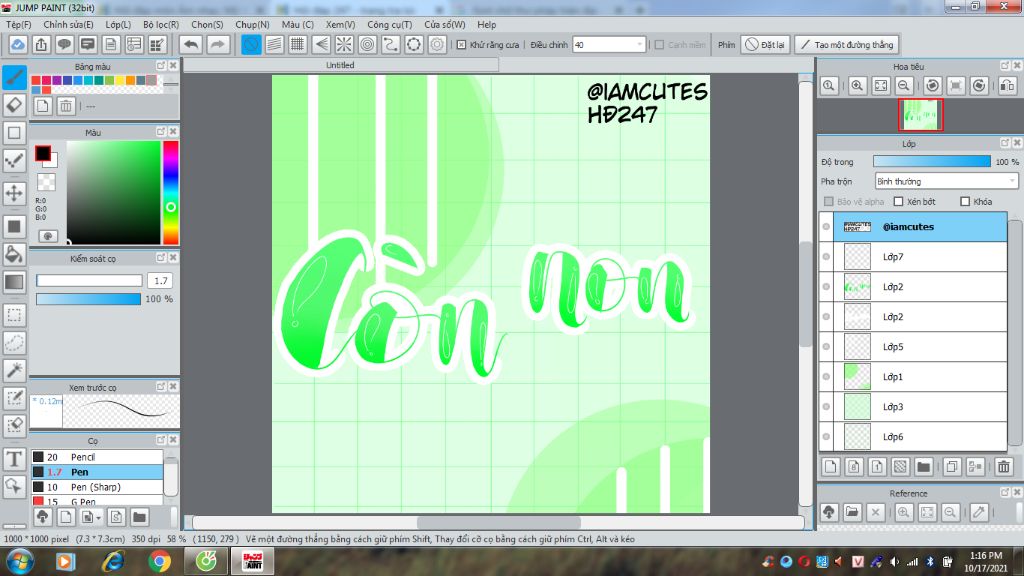Enable crisscross grid snap guide
This screenshot has width=1024, height=576.
pyautogui.click(x=298, y=44)
